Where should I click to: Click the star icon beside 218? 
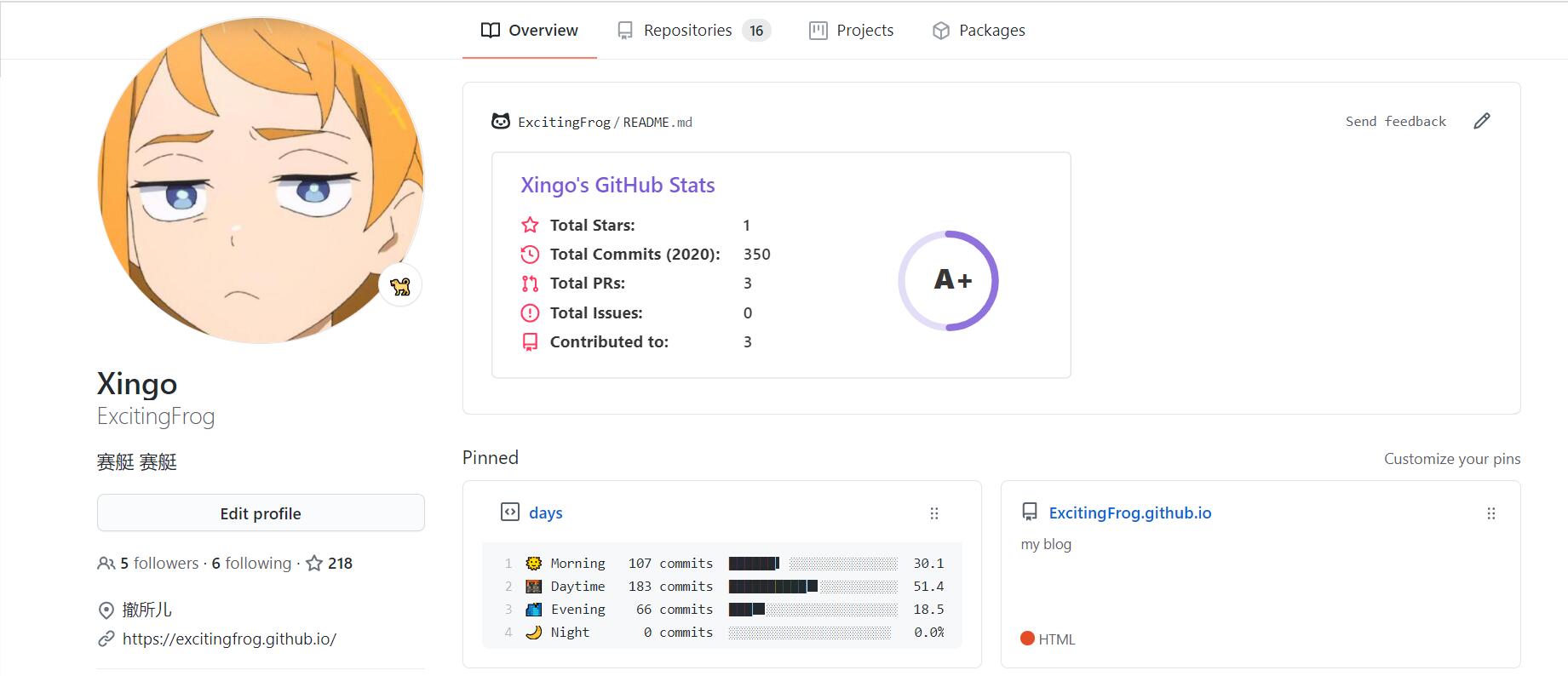coord(314,564)
